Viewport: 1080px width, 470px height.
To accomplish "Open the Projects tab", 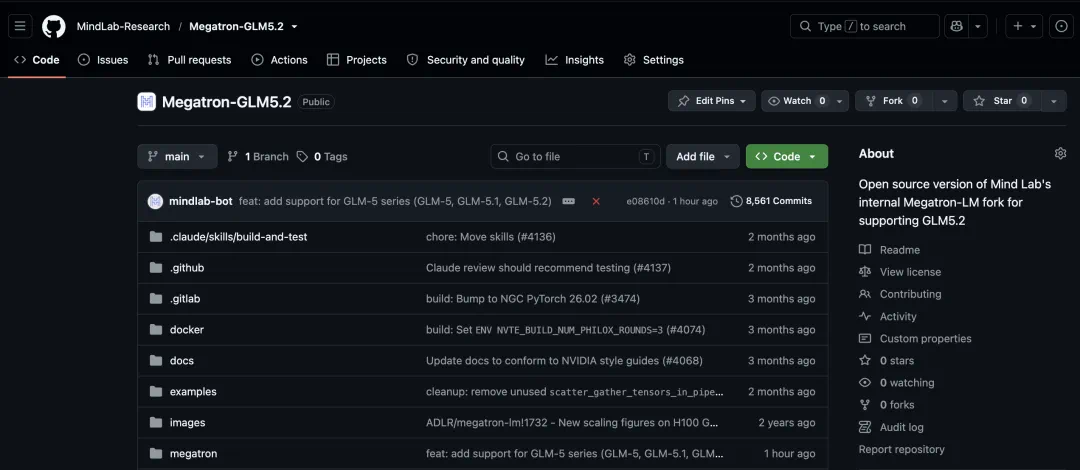I will click(357, 60).
